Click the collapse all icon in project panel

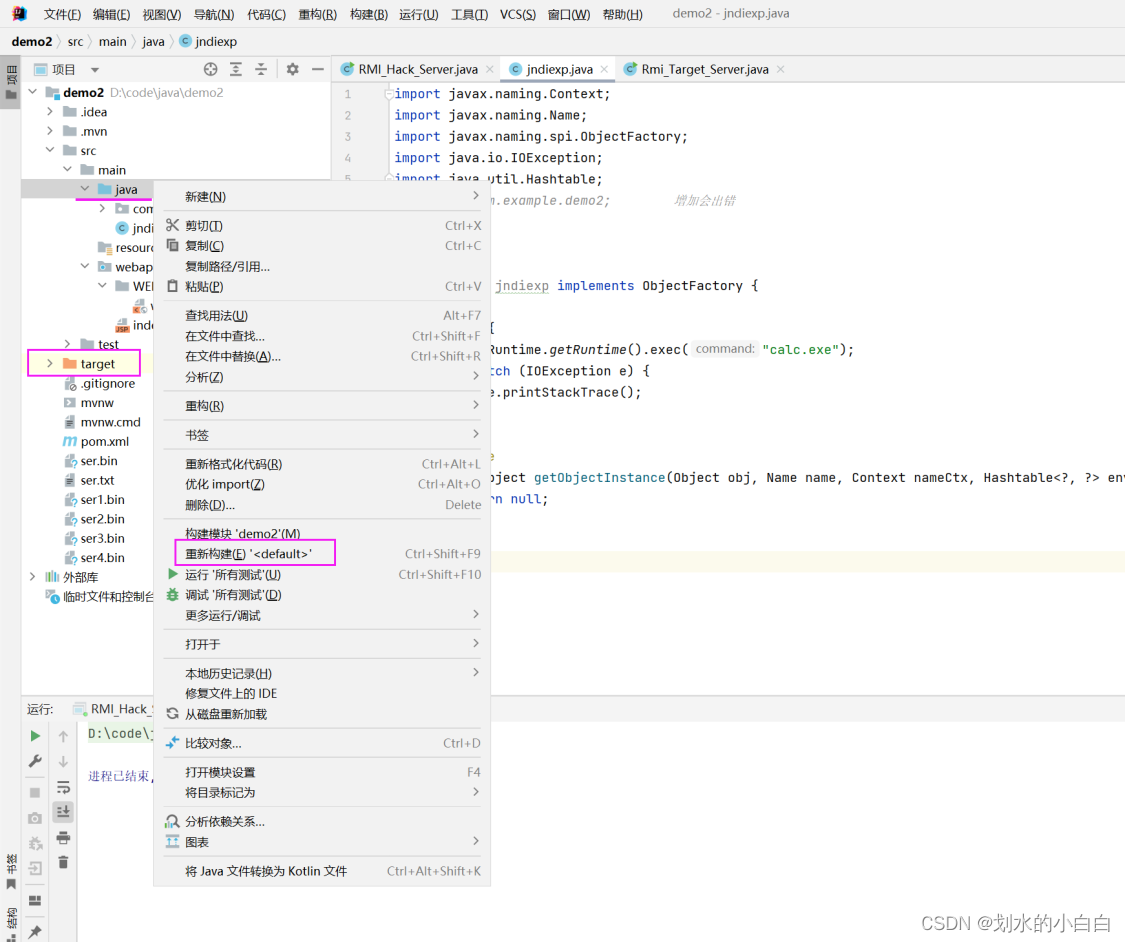click(x=261, y=70)
